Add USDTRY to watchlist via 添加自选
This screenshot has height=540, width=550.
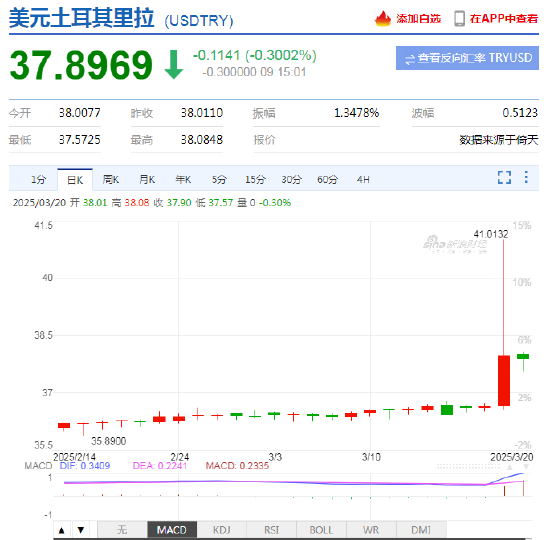pos(418,19)
